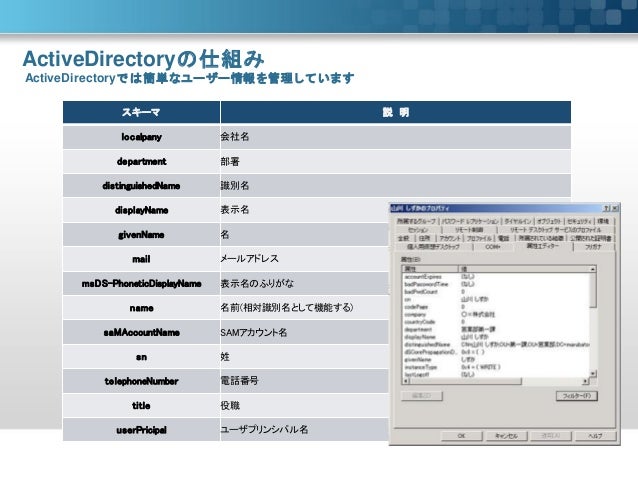The height and width of the screenshot is (479, 638).
Task: Open the COM+ tab
Action: point(493,247)
